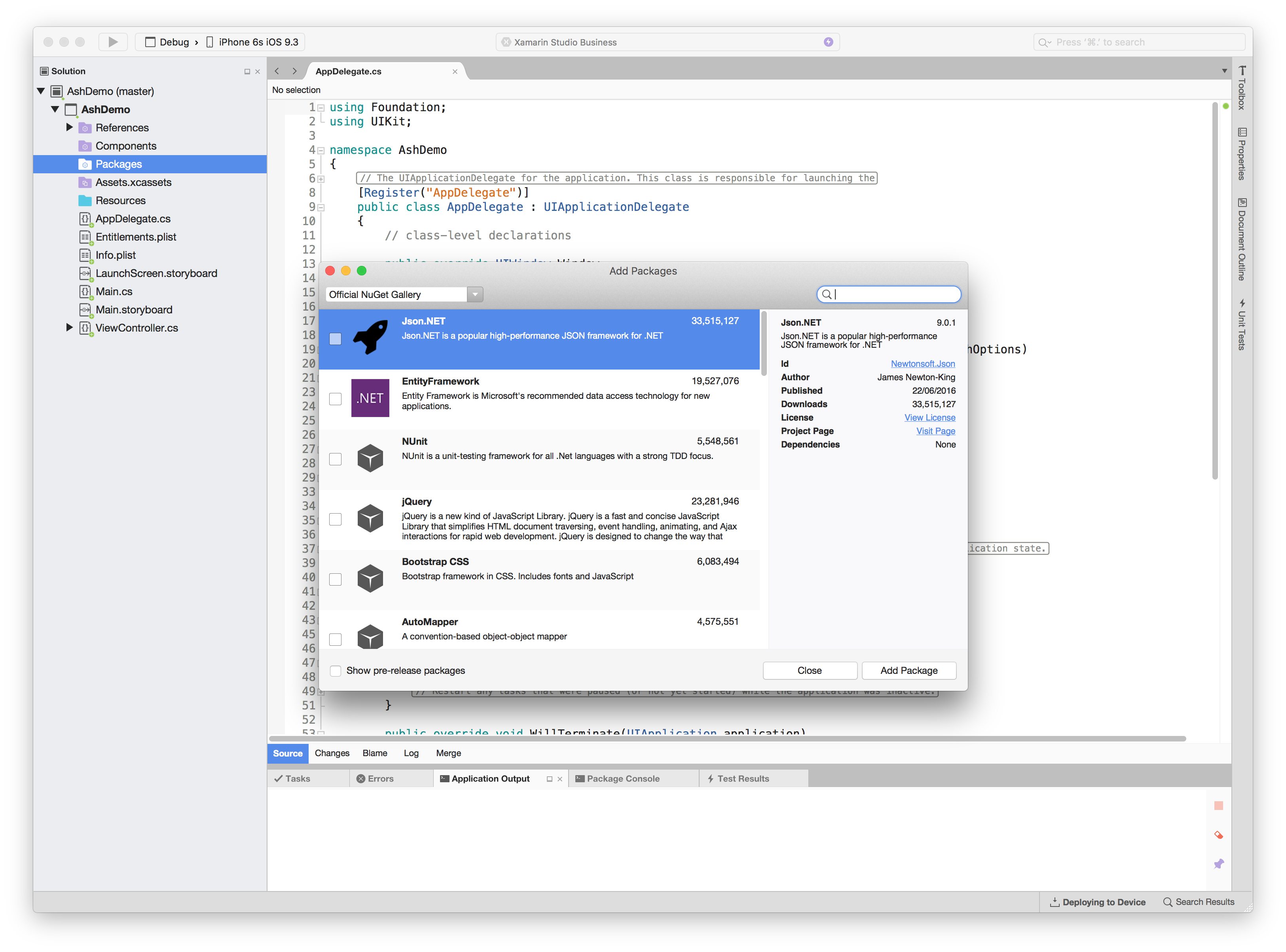Switch to the Changes view tab

click(x=332, y=753)
